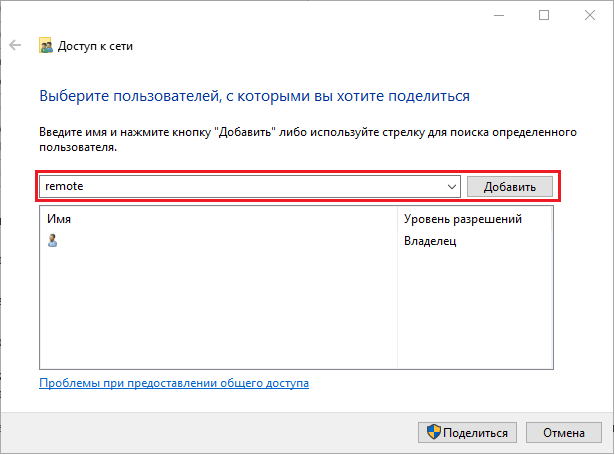
Task: Click into the user name field containing 'remote'
Action: 240,187
